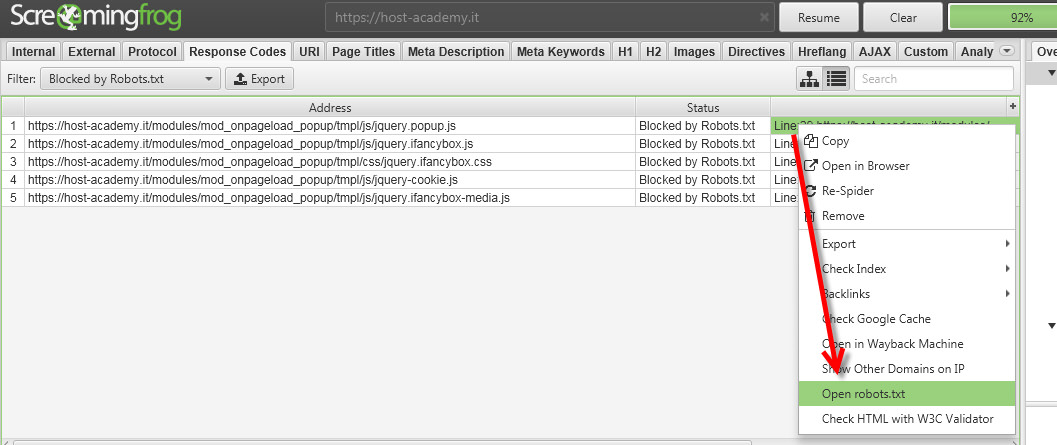Switch to Meta Description tab
This screenshot has height=445, width=1057.
pyautogui.click(x=456, y=51)
